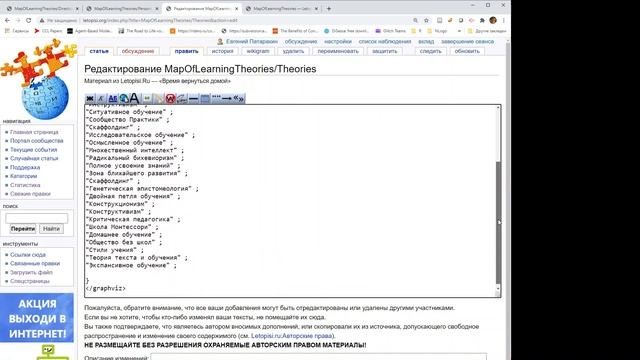The height and width of the screenshot is (360, 640).
Task: Open Загрузить файл link
Action: pos(31,272)
